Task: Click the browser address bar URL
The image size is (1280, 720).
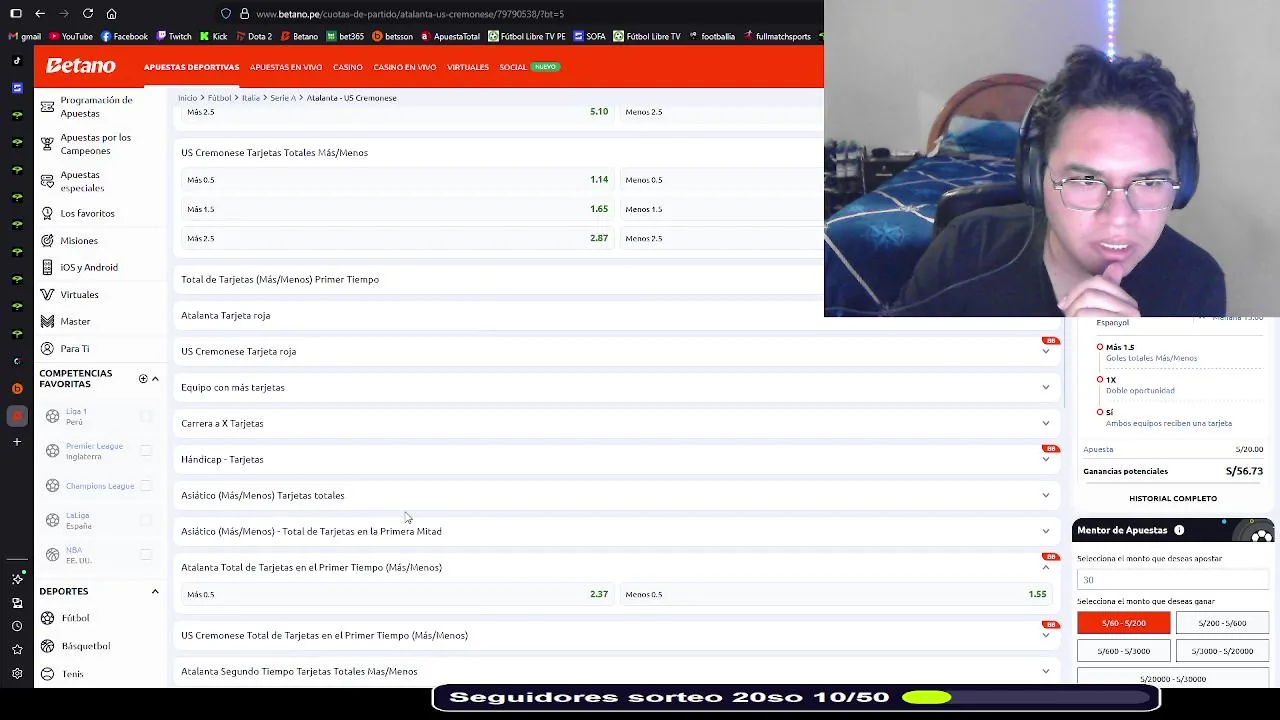Action: point(410,14)
